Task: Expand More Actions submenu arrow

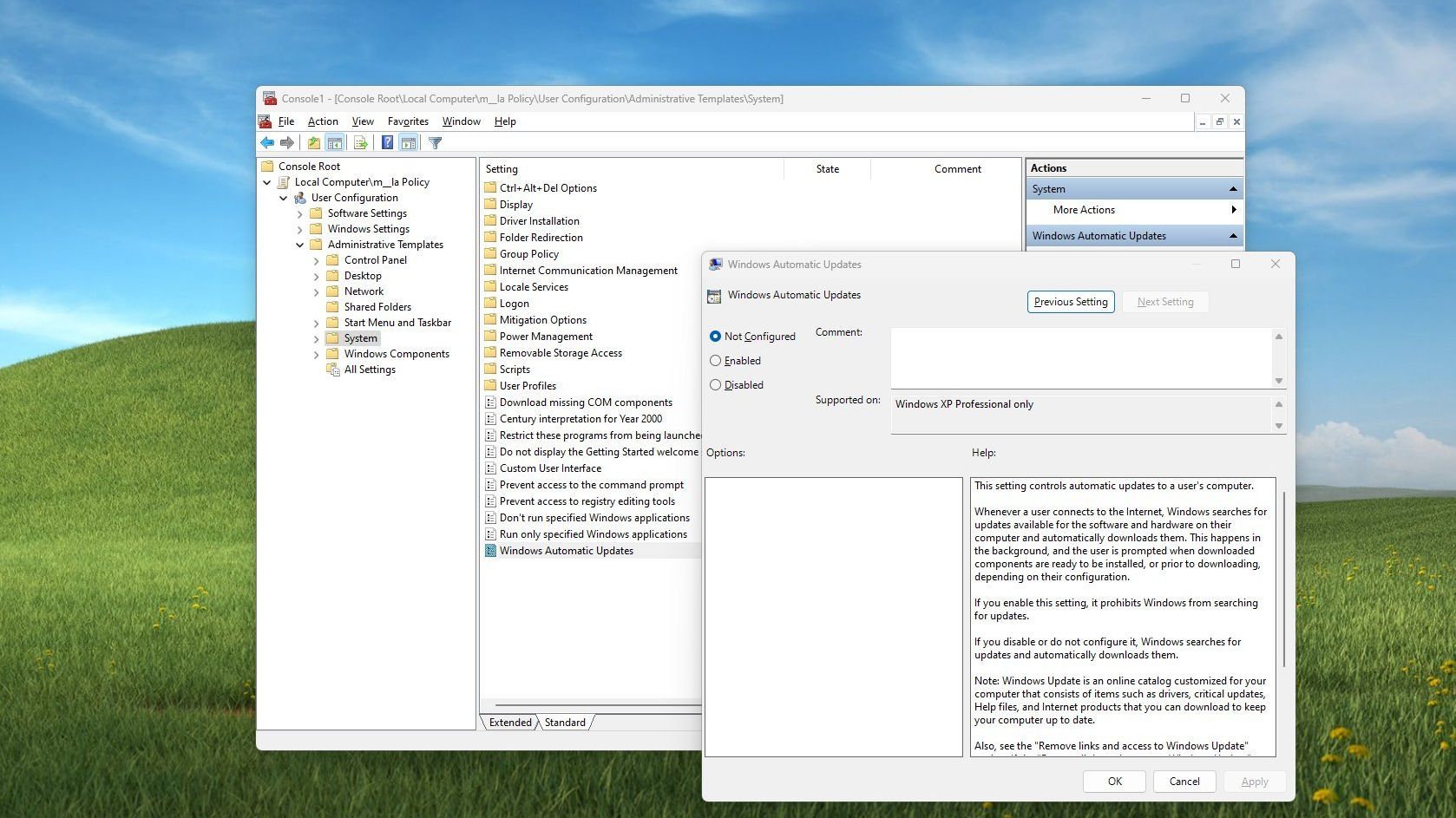Action: [x=1233, y=210]
